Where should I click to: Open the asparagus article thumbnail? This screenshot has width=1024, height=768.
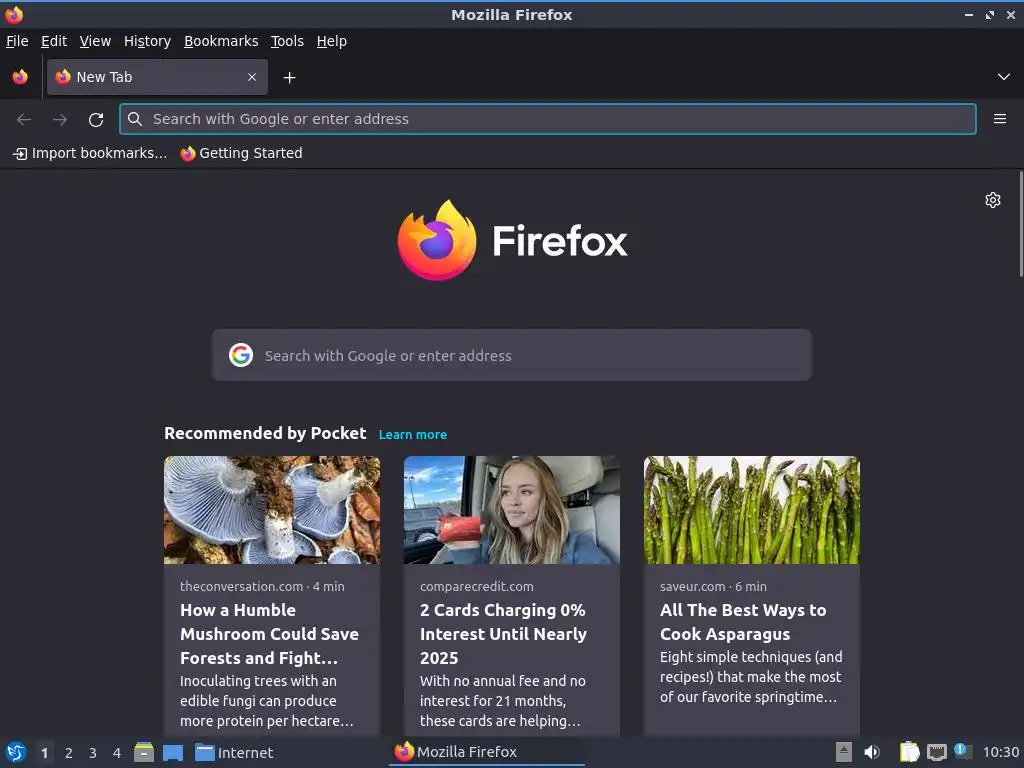tap(752, 510)
